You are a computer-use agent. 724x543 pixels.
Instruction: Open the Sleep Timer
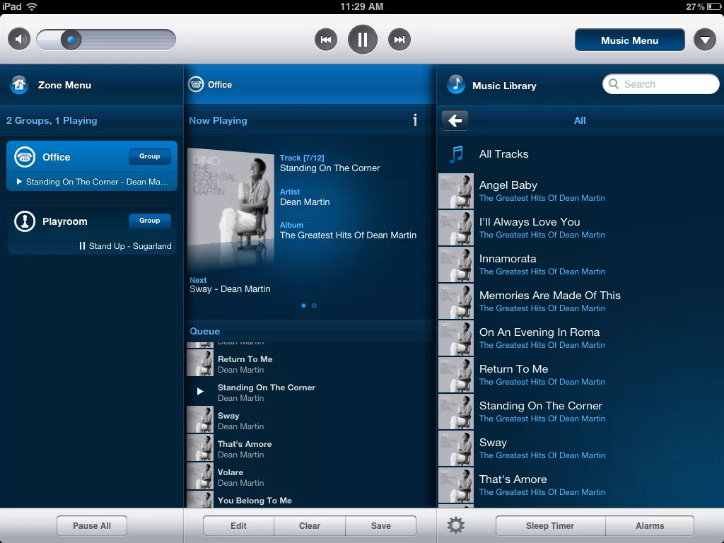550,525
